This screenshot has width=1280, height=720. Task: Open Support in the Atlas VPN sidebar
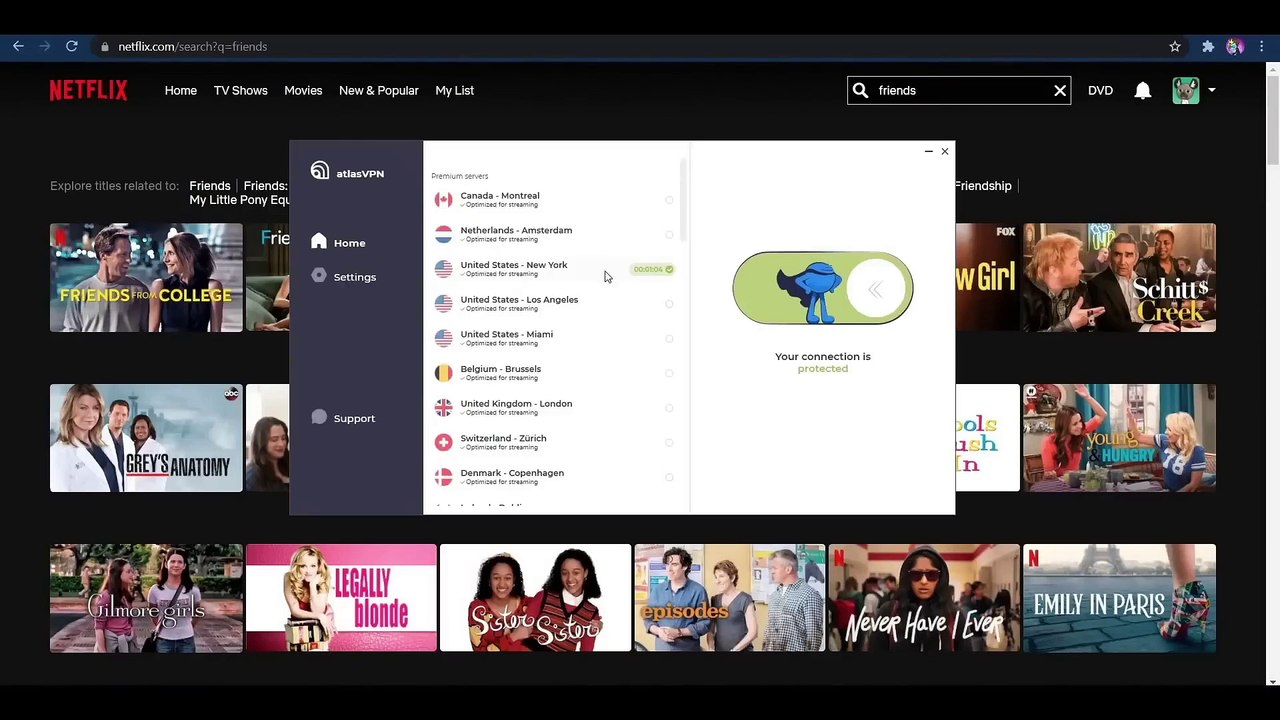coord(343,418)
